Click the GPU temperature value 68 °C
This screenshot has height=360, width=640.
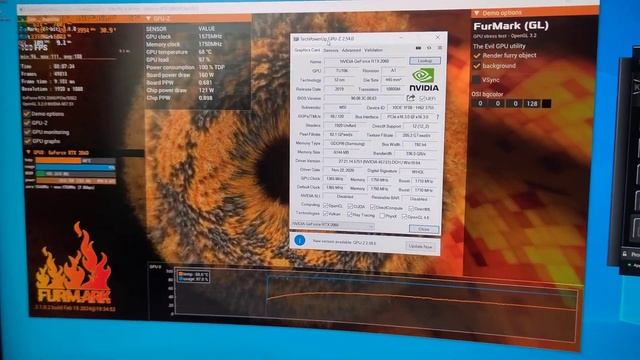(x=205, y=52)
